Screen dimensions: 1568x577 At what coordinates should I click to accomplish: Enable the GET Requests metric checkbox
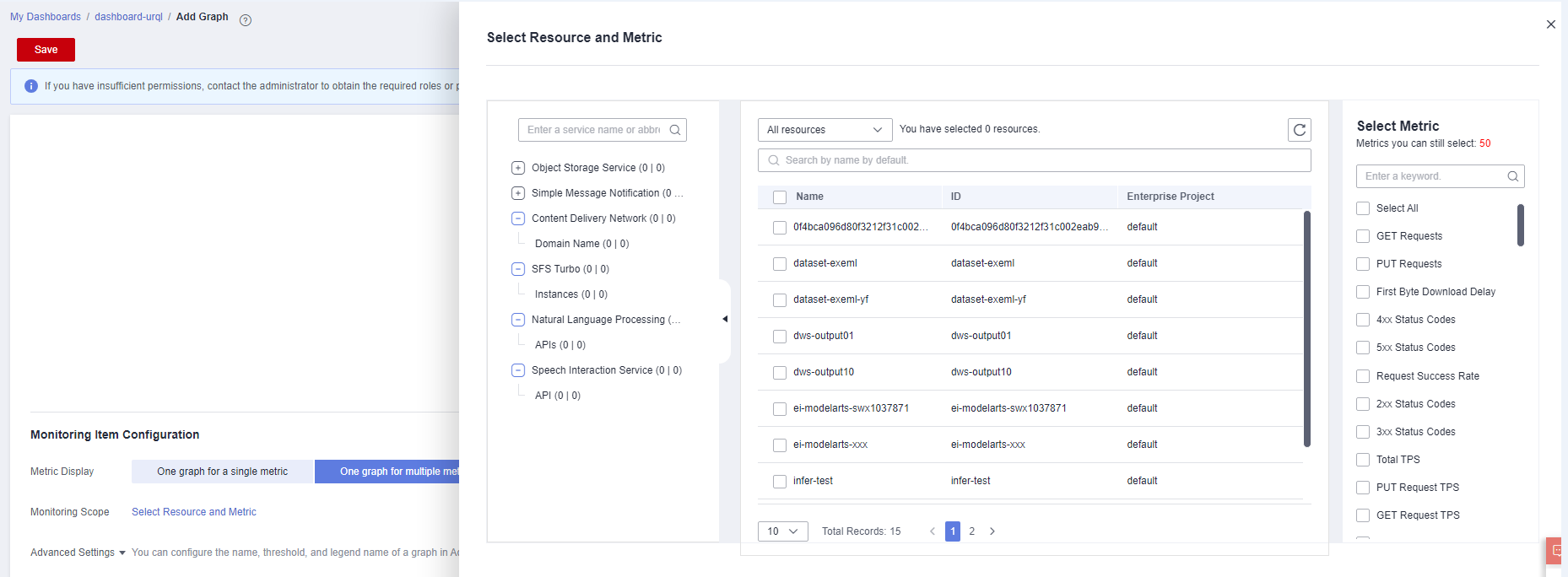[1363, 236]
